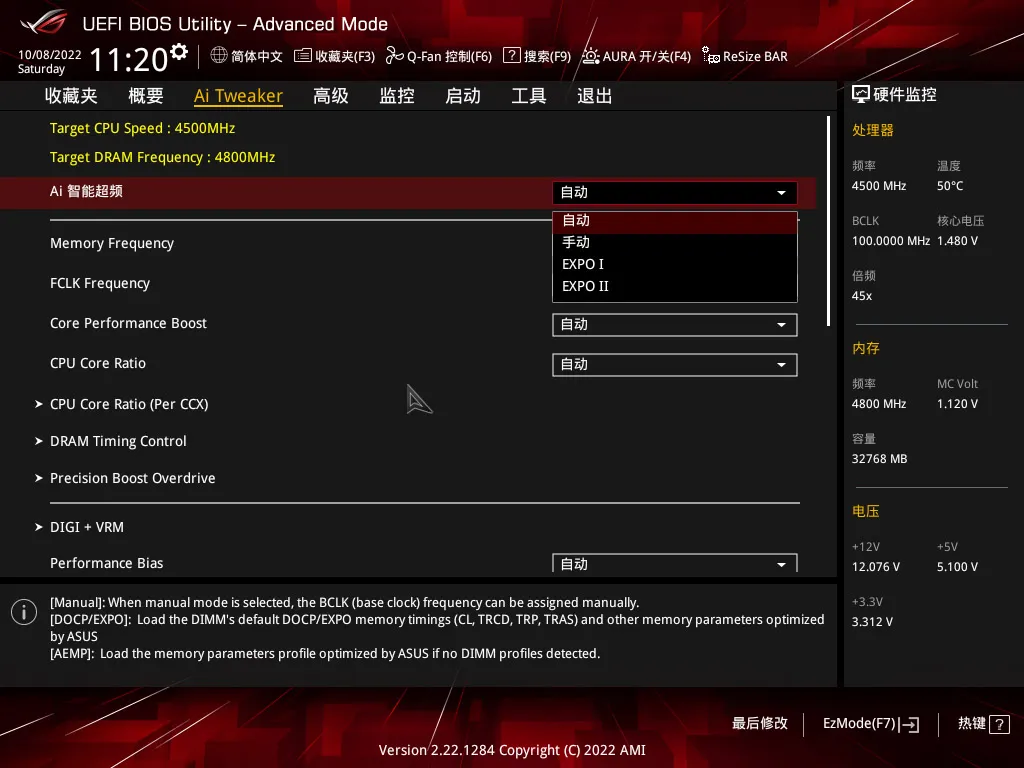Image resolution: width=1024 pixels, height=768 pixels.
Task: Click the 1.120 V MC Volt value
Action: tap(957, 404)
